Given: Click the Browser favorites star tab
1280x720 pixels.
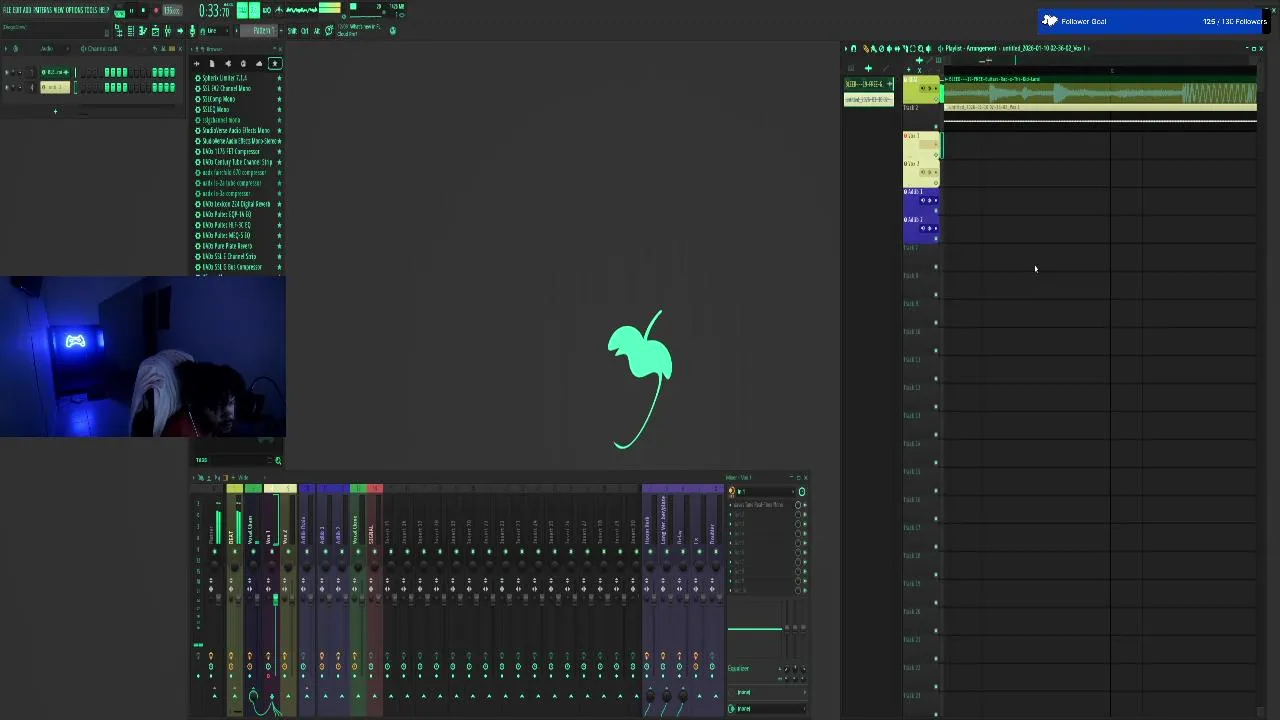Looking at the screenshot, I should (275, 63).
